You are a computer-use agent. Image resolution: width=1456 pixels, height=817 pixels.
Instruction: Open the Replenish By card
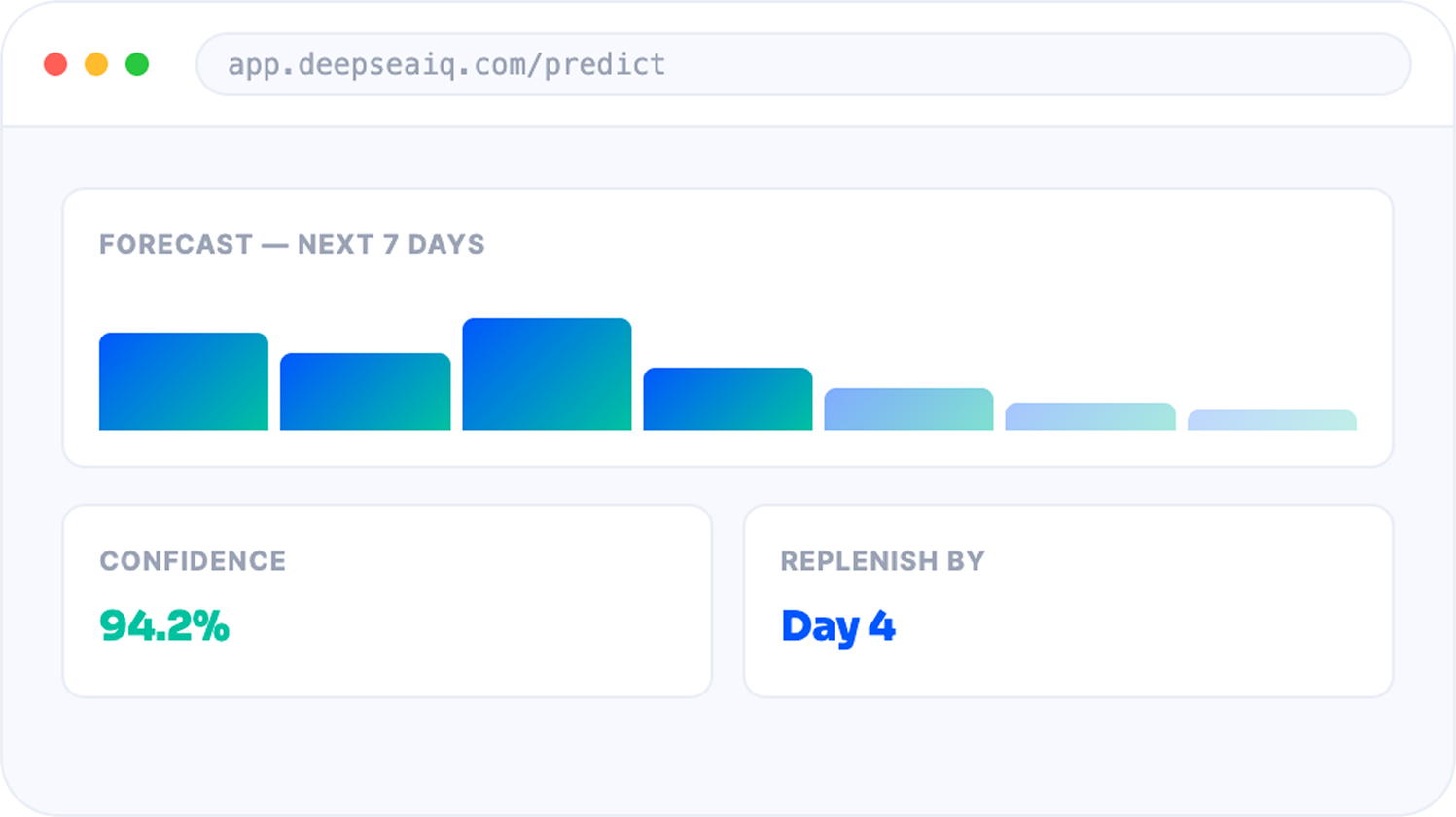1068,601
